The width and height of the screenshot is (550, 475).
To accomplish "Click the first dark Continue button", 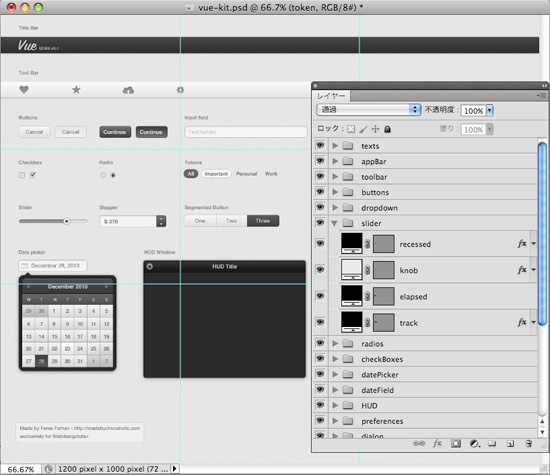I will tap(115, 132).
